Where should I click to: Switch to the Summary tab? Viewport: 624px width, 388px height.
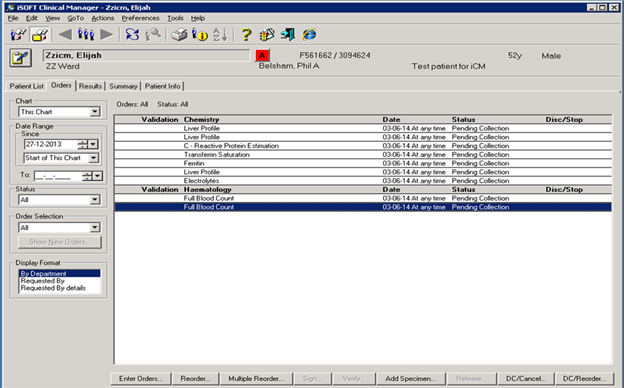coord(123,86)
